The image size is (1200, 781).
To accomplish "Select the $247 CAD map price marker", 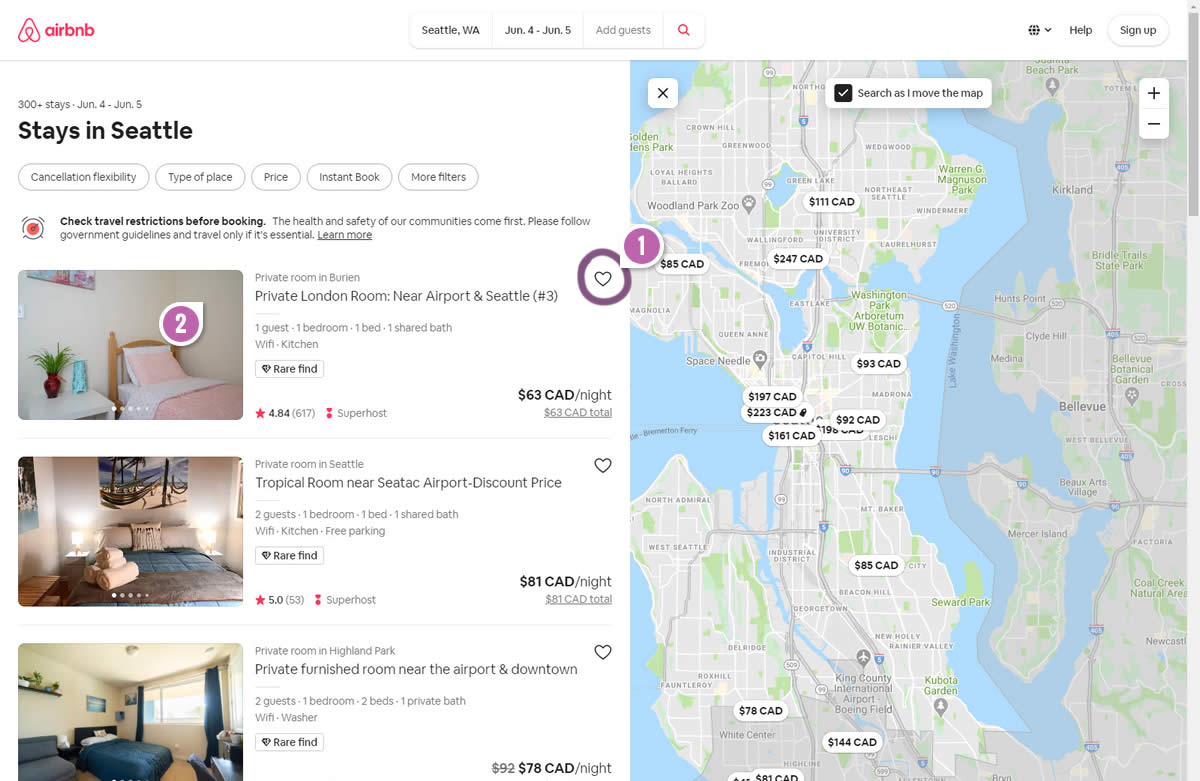I will pyautogui.click(x=798, y=259).
